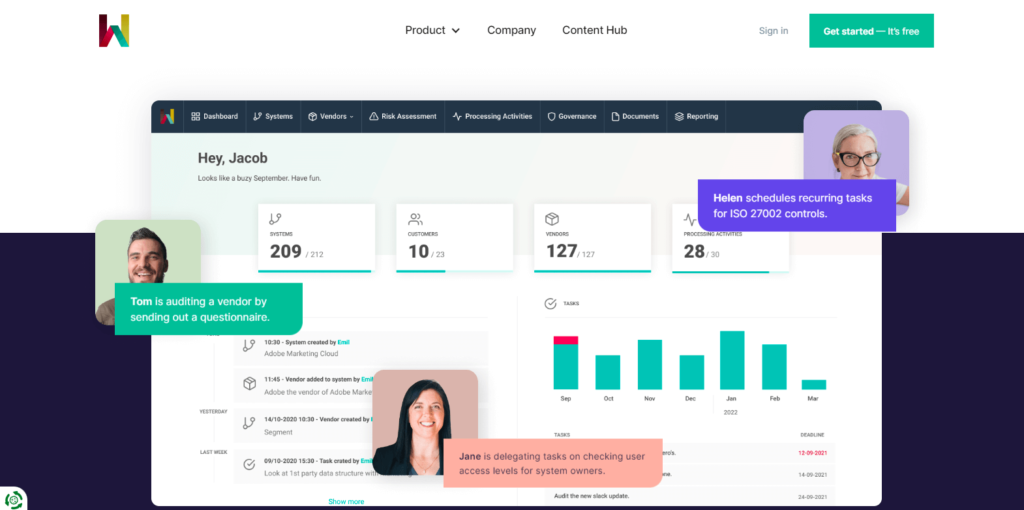Open the Documents tab
Image resolution: width=1024 pixels, height=510 pixels.
point(635,116)
